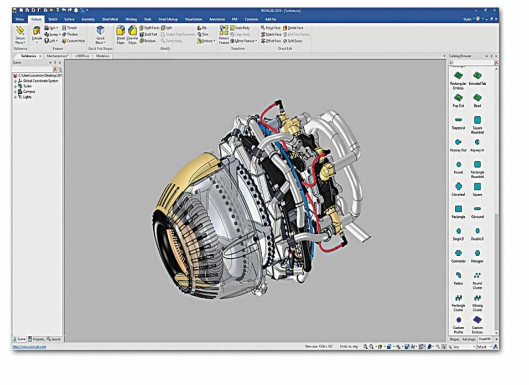529x385 pixels.
Task: Open the ironcad.com link in status bar
Action: point(30,347)
